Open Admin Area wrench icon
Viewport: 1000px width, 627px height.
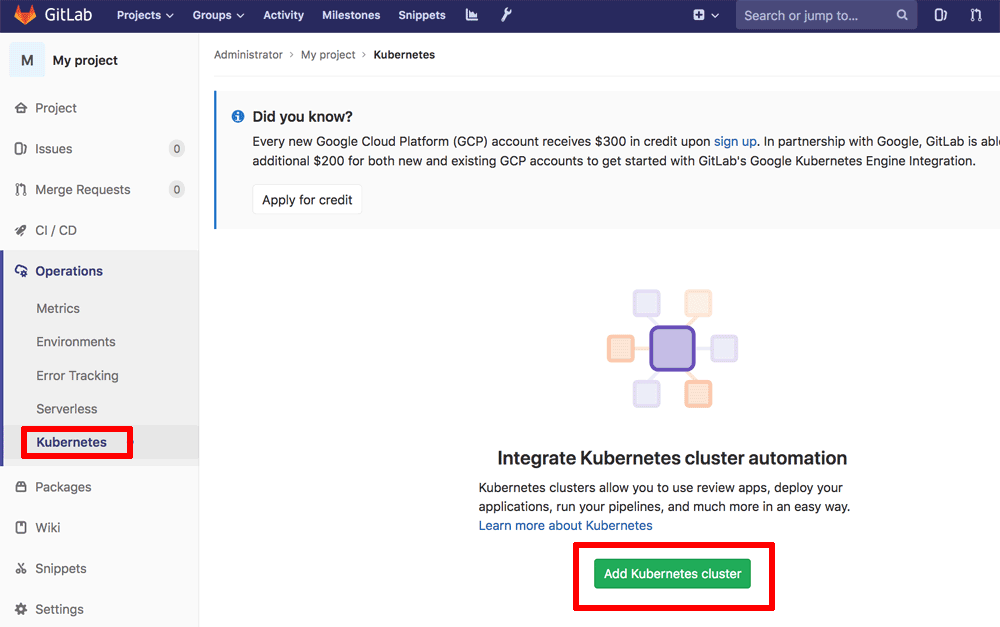point(506,15)
